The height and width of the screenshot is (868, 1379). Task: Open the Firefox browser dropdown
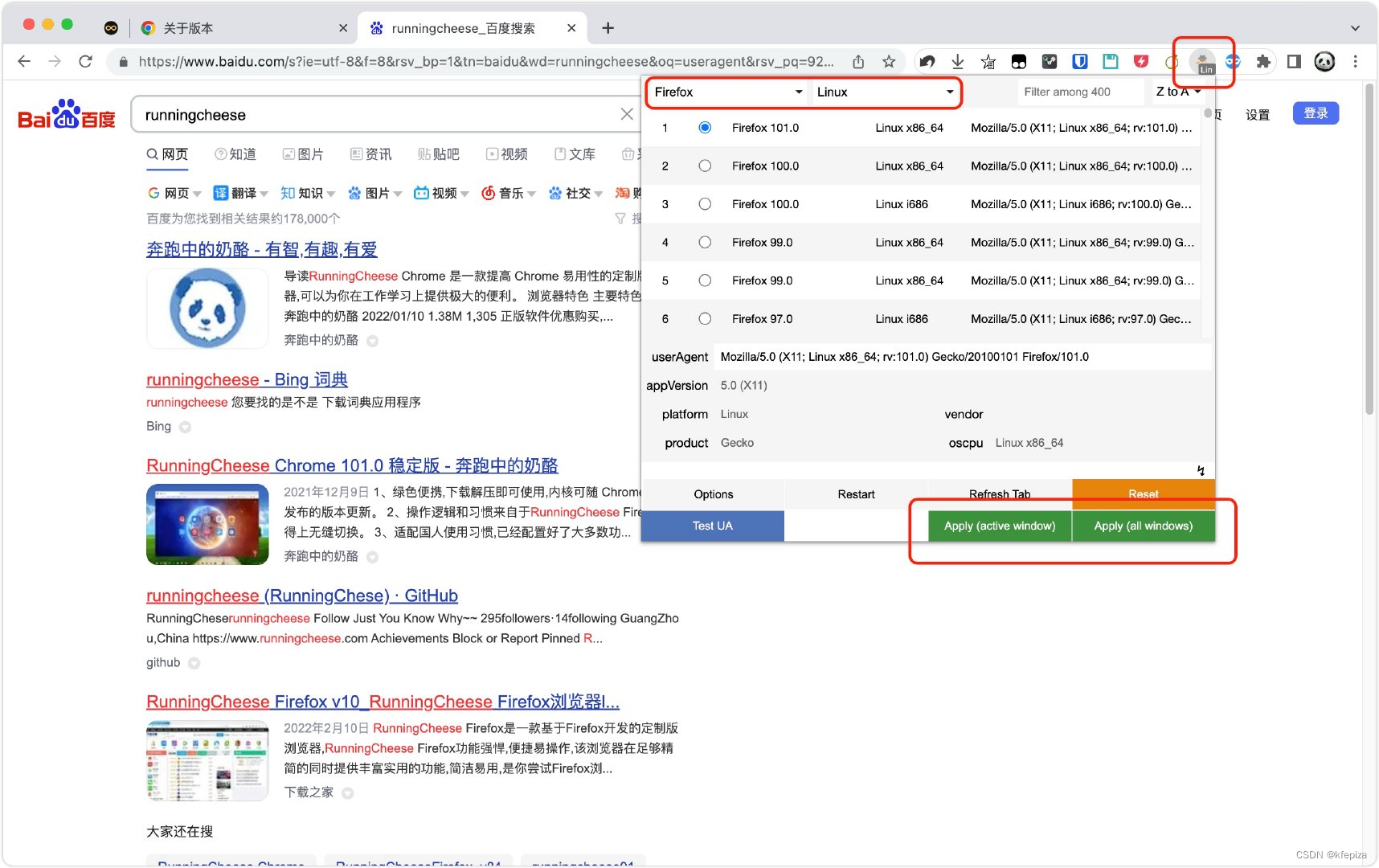(x=728, y=92)
